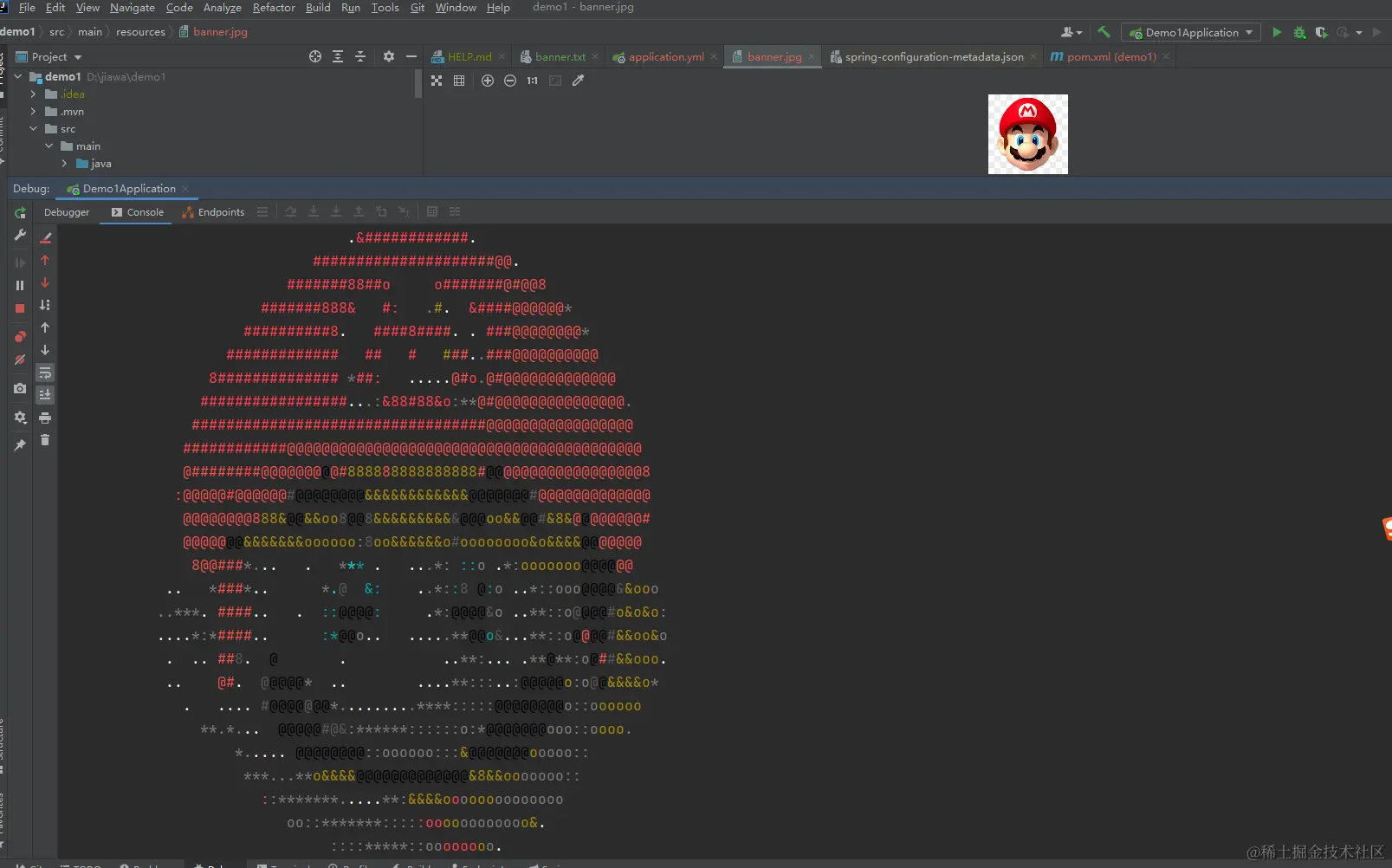Toggle soft-wrap in the console
Screen dimensions: 1392x868
point(45,372)
